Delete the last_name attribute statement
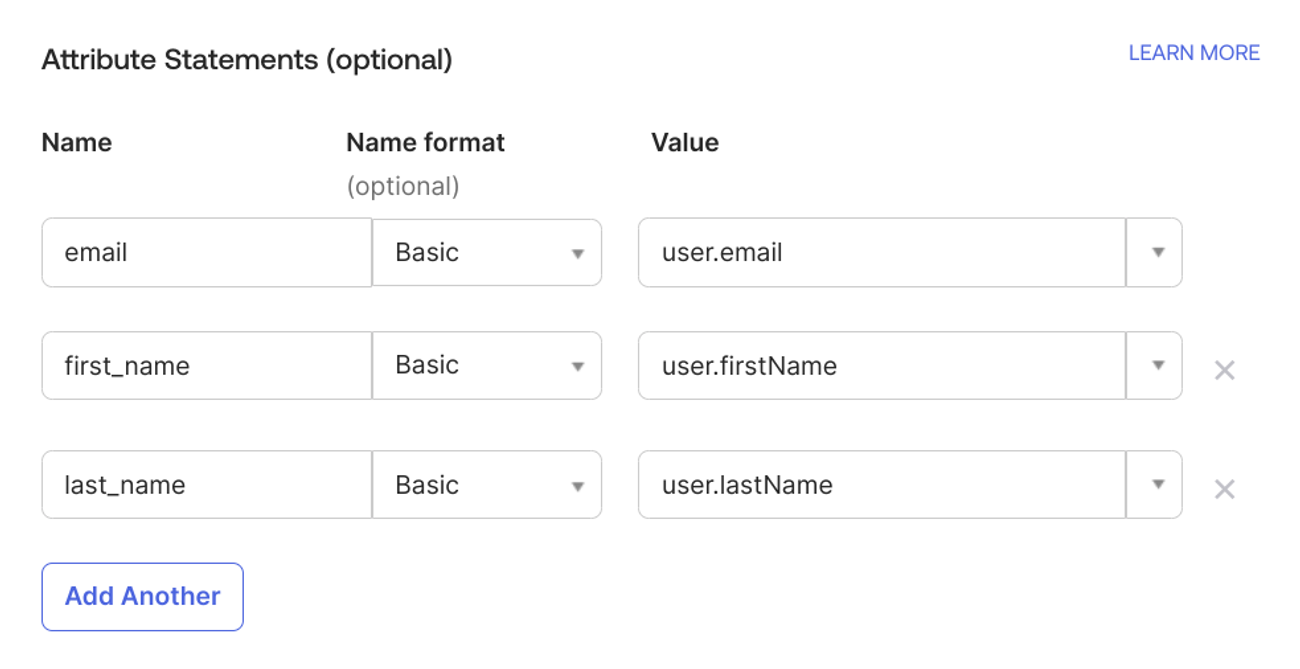The width and height of the screenshot is (1300, 669). [x=1224, y=489]
